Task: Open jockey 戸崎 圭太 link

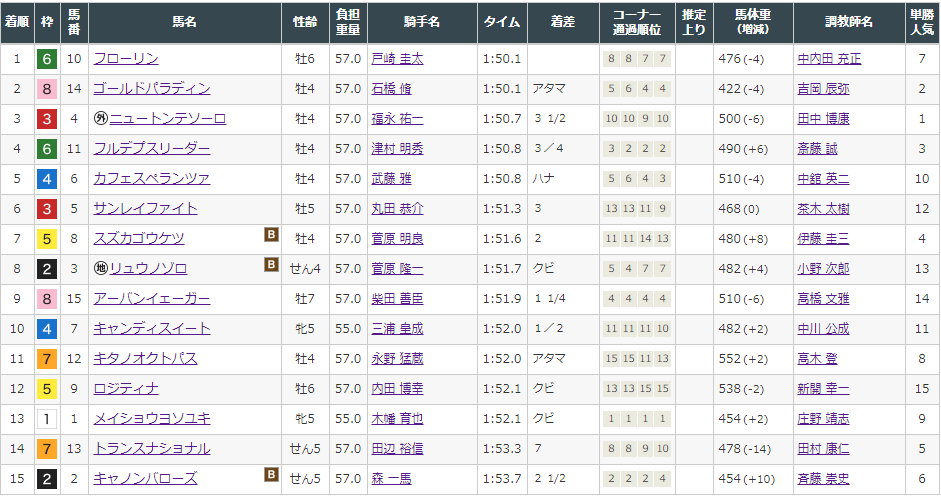Action: point(397,59)
